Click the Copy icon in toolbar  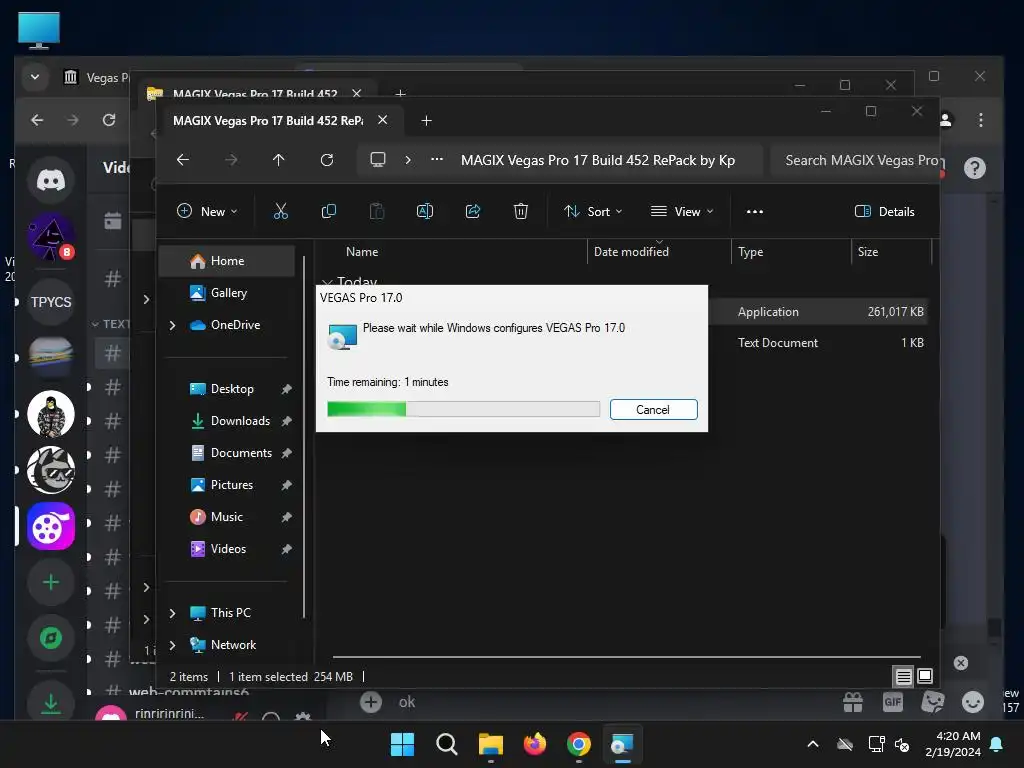click(x=328, y=211)
